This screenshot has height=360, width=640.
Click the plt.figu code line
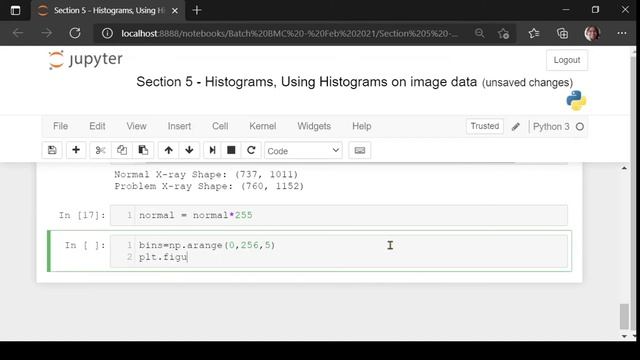coord(163,257)
